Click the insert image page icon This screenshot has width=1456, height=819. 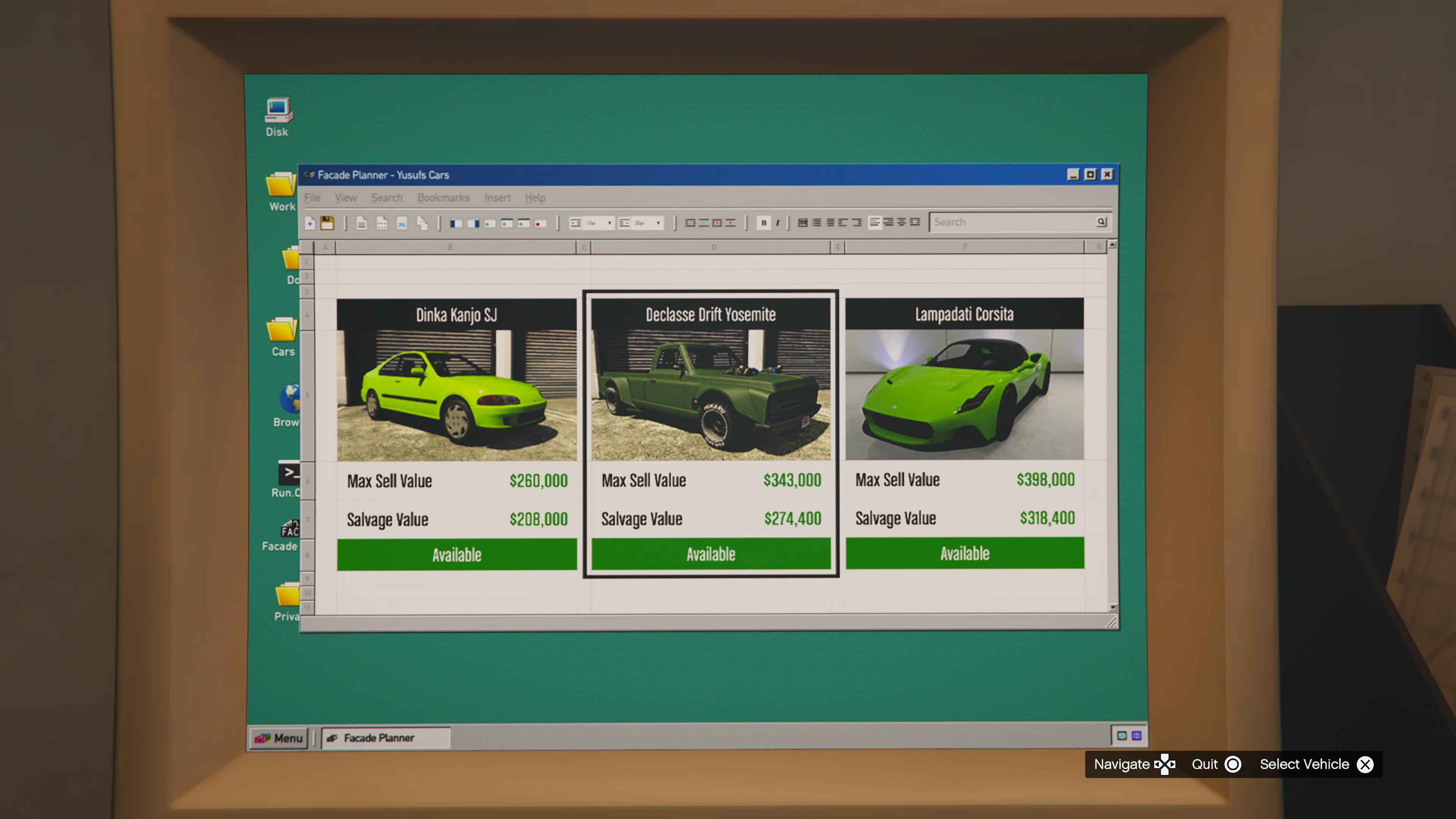coord(402,223)
